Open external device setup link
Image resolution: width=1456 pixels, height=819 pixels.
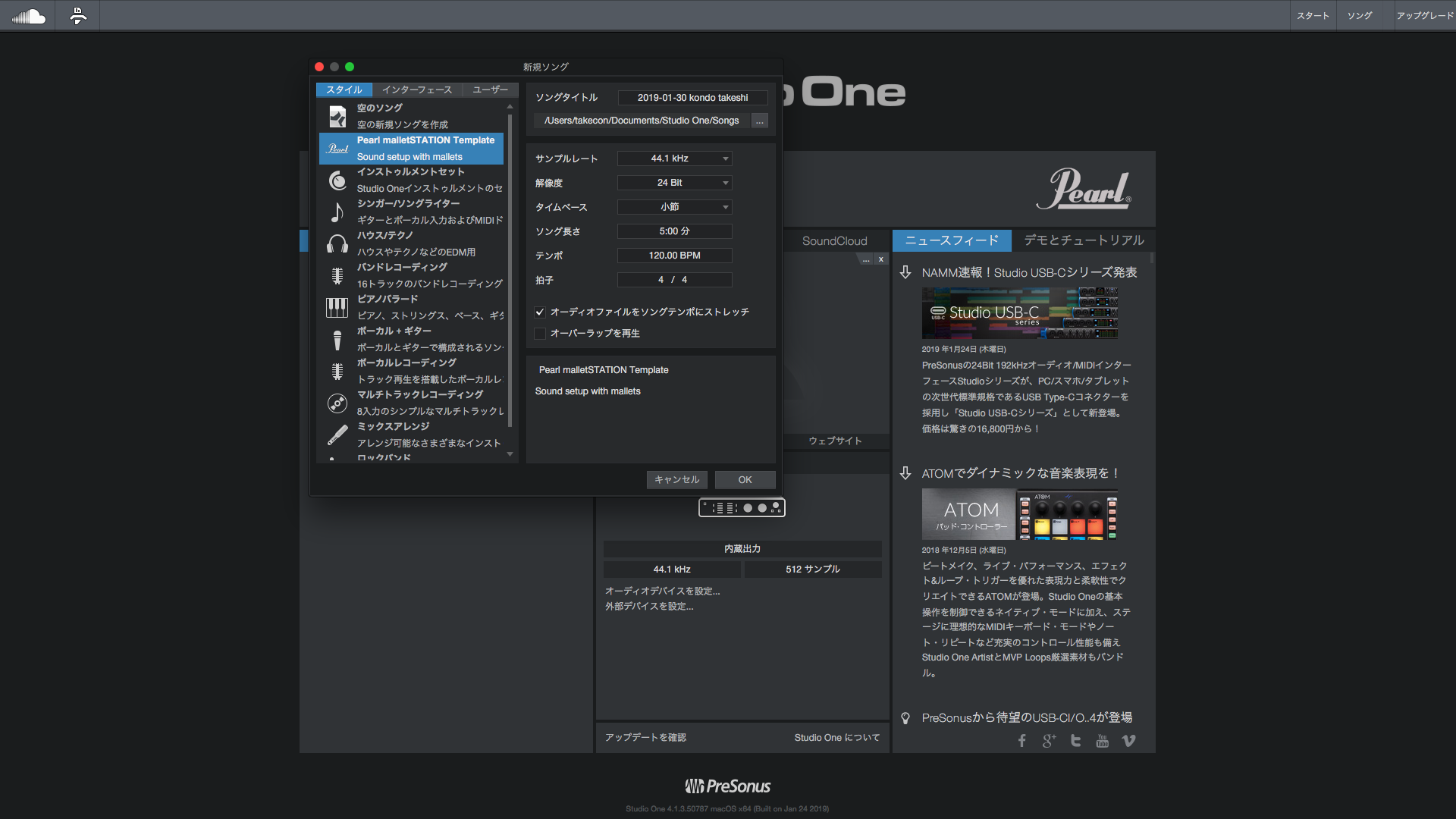pos(649,606)
